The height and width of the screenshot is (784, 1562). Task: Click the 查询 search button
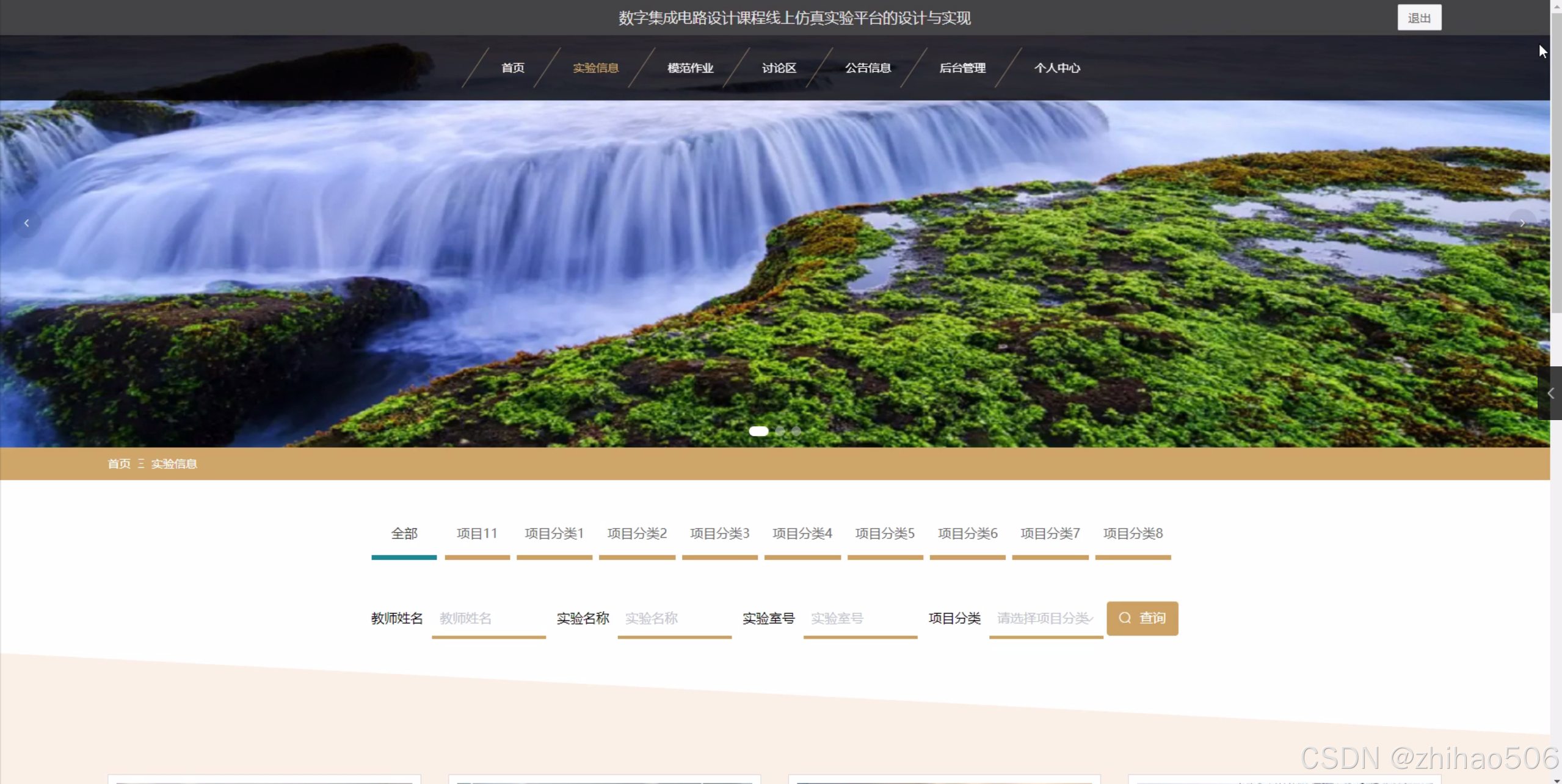pyautogui.click(x=1142, y=619)
